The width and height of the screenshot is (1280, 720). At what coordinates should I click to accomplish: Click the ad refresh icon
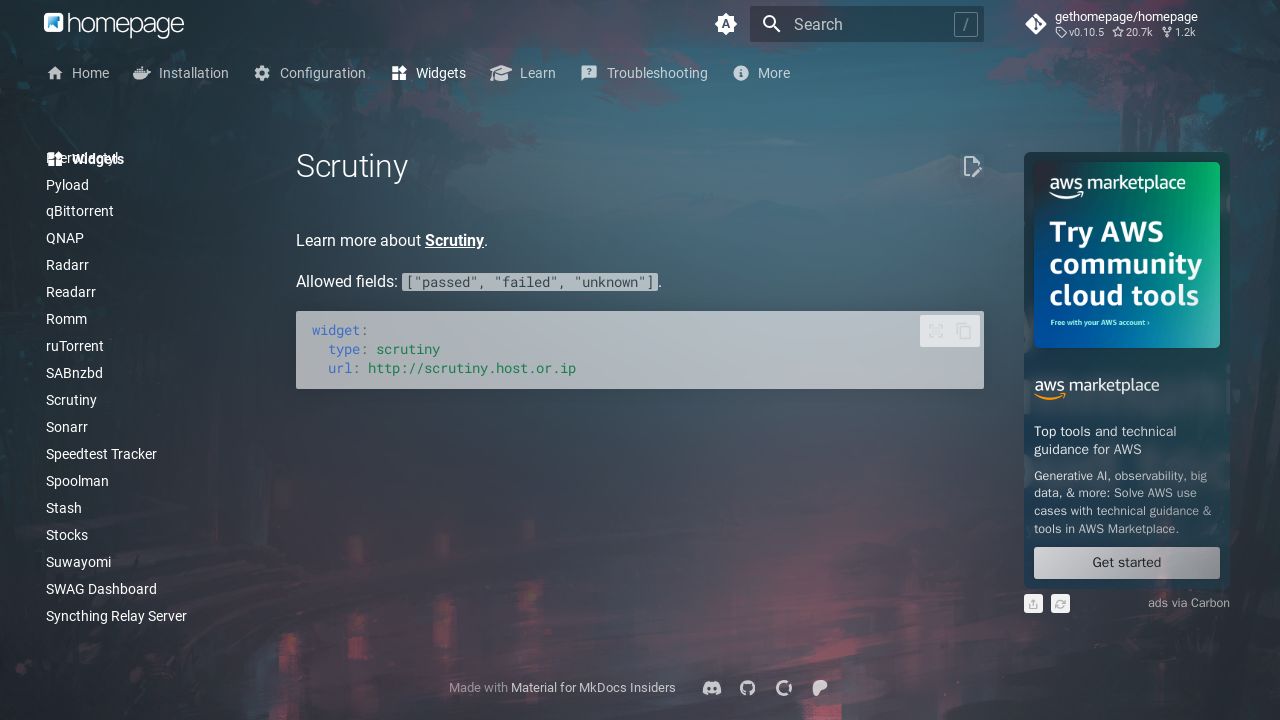click(x=1060, y=604)
